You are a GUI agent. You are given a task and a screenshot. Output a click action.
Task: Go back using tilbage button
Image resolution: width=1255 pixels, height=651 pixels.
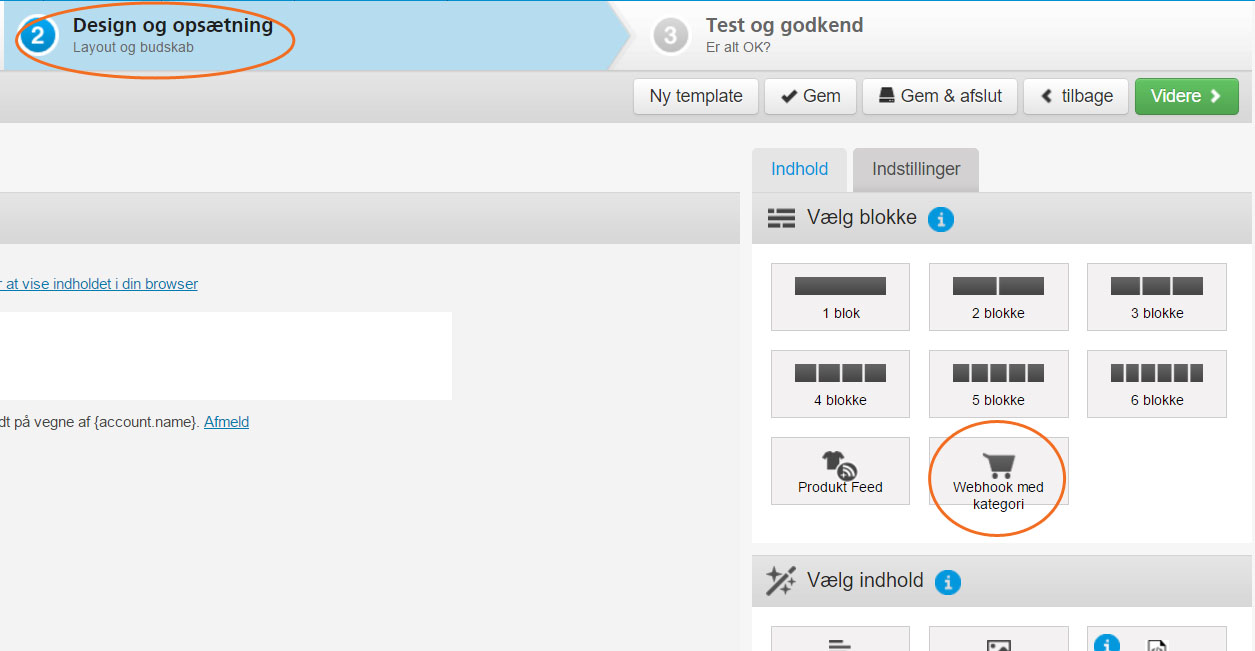coord(1076,96)
